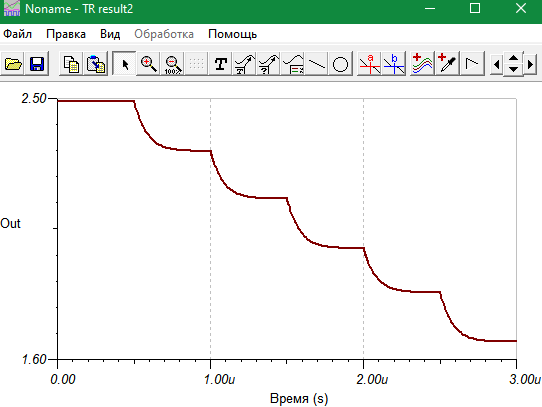Select the Text tool T icon

tap(221, 64)
